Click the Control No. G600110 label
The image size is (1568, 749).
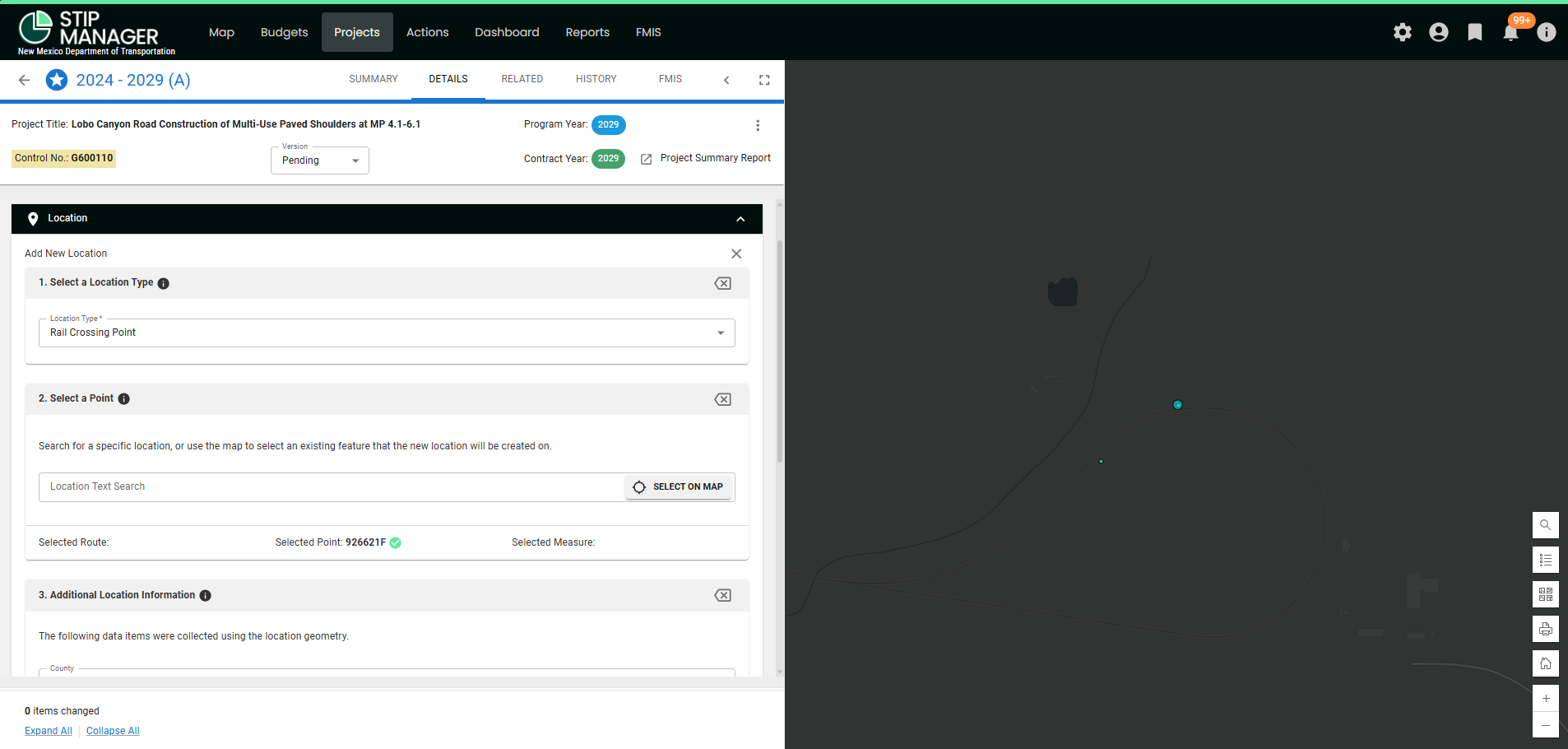click(x=63, y=158)
